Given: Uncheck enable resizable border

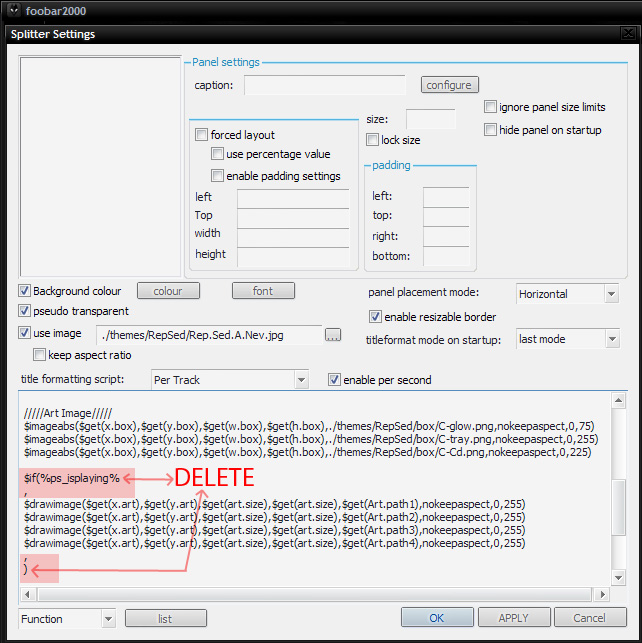Looking at the screenshot, I should [x=375, y=317].
